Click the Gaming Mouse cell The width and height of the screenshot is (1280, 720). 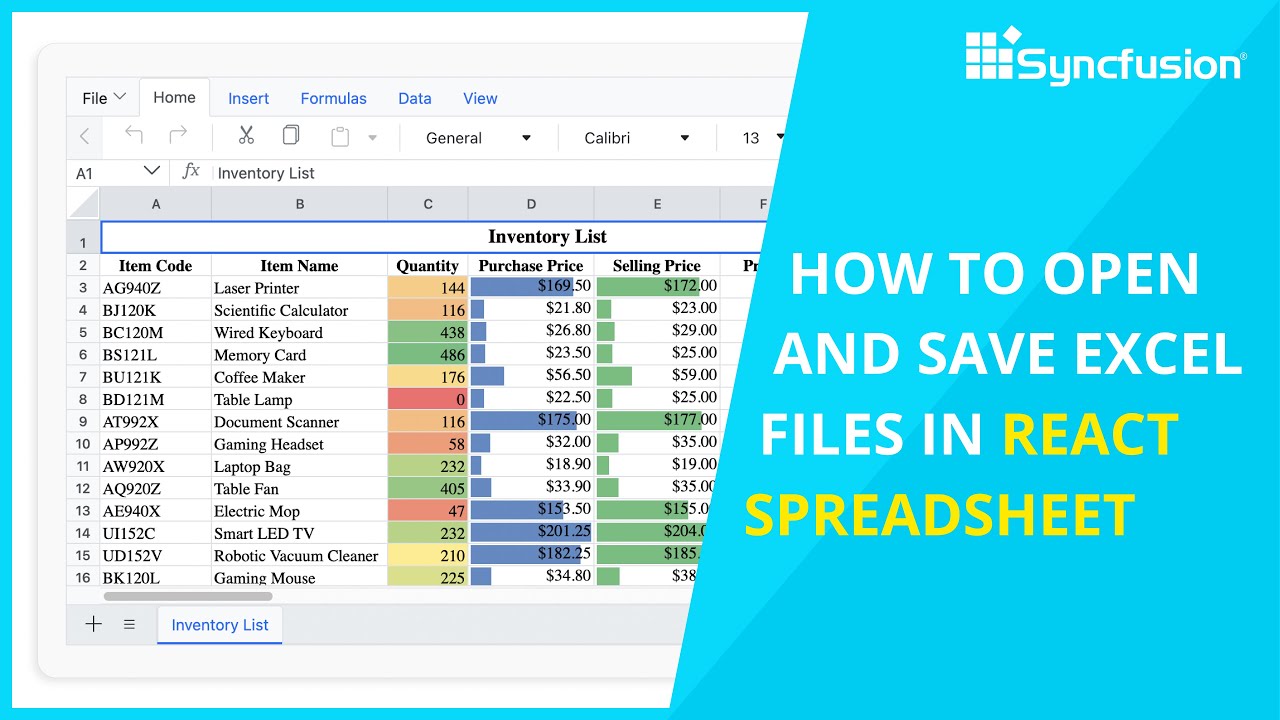click(300, 577)
